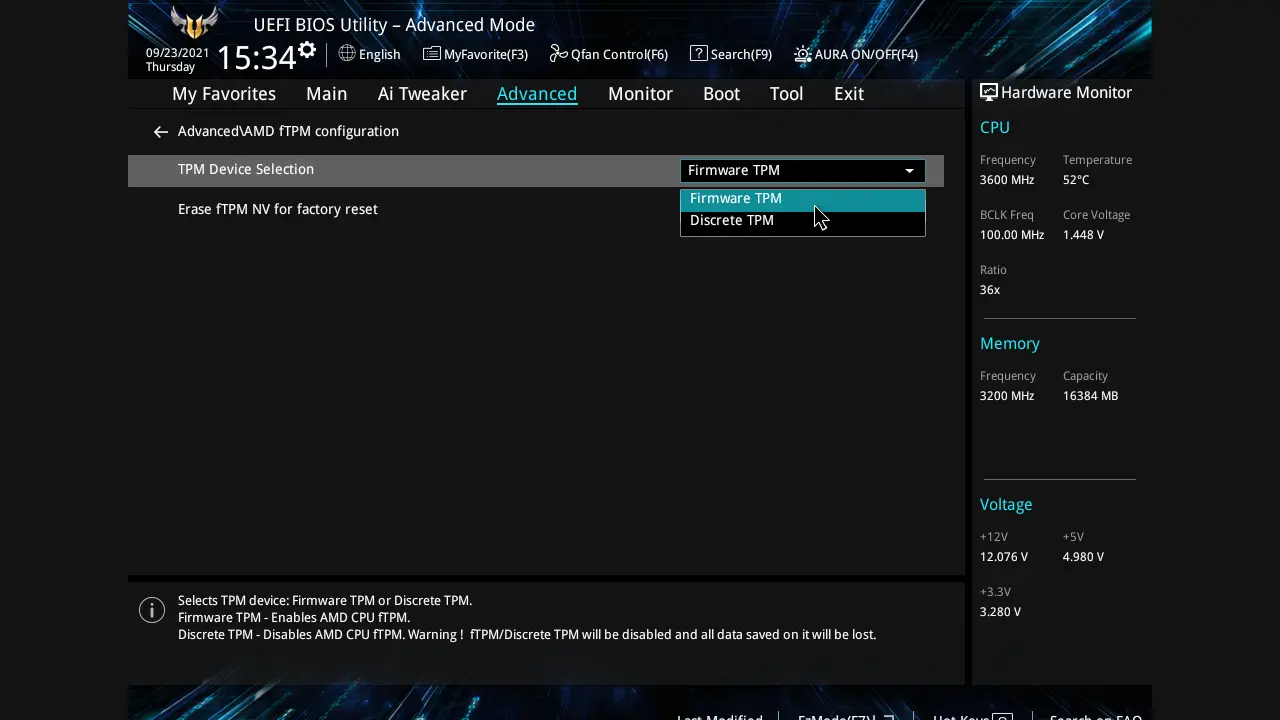1280x720 pixels.
Task: Click the info icon in the help area
Action: (x=152, y=610)
